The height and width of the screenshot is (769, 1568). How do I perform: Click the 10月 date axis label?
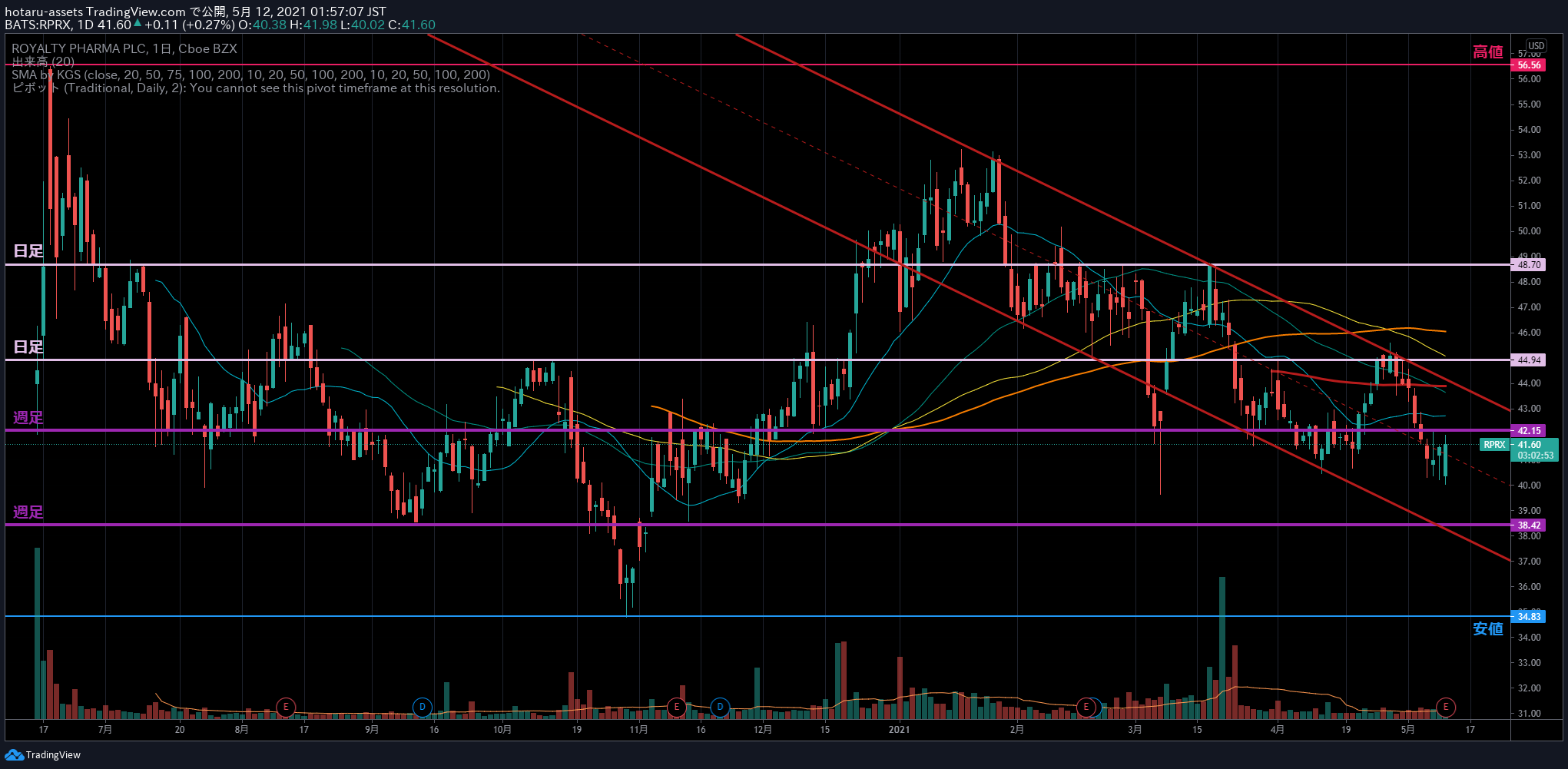point(502,729)
